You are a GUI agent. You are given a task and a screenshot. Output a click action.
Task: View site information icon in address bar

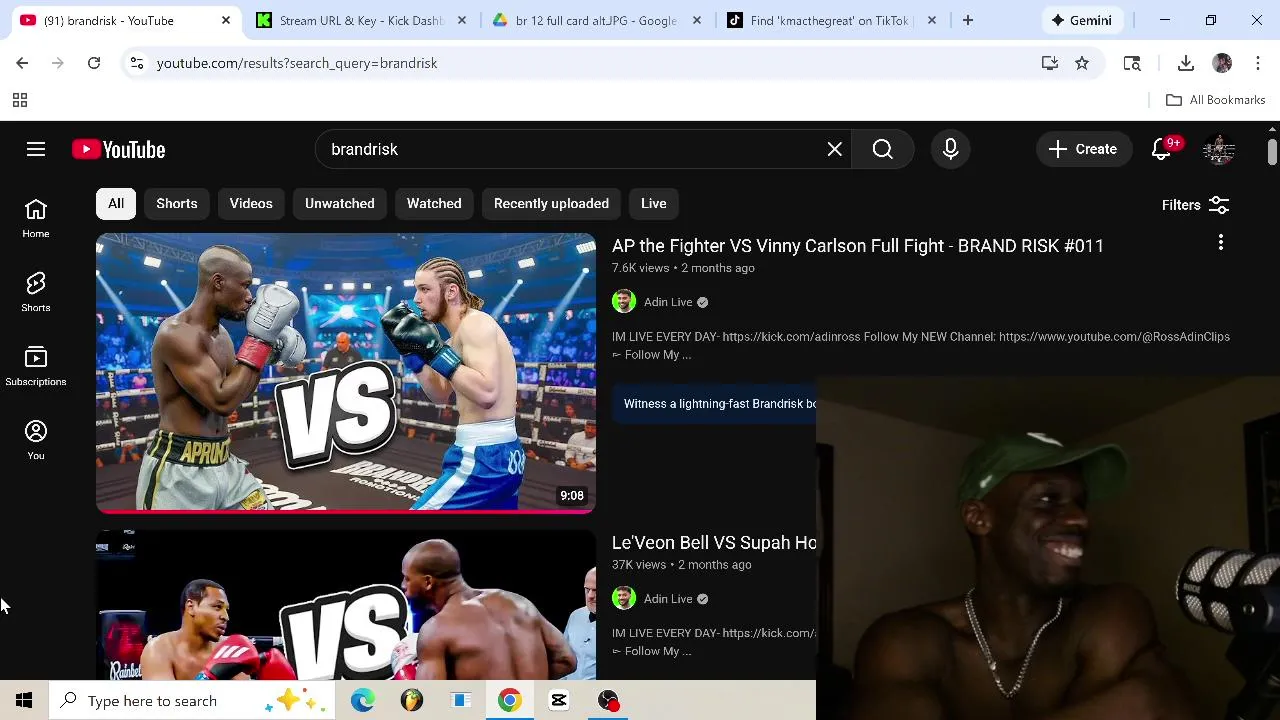point(137,63)
